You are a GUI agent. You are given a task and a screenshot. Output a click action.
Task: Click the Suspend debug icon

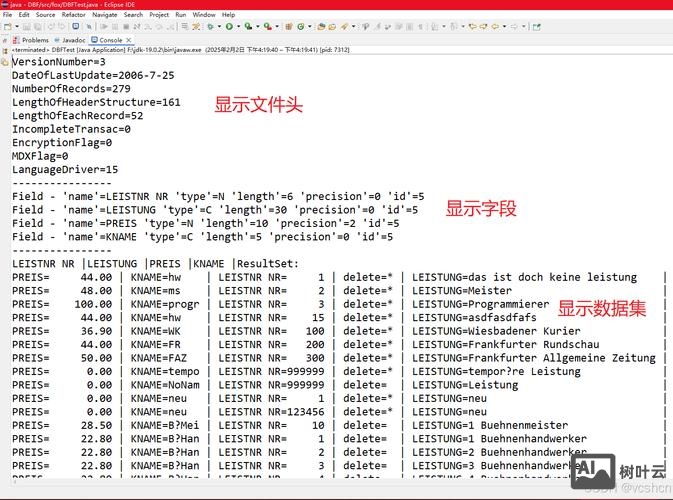[115, 27]
